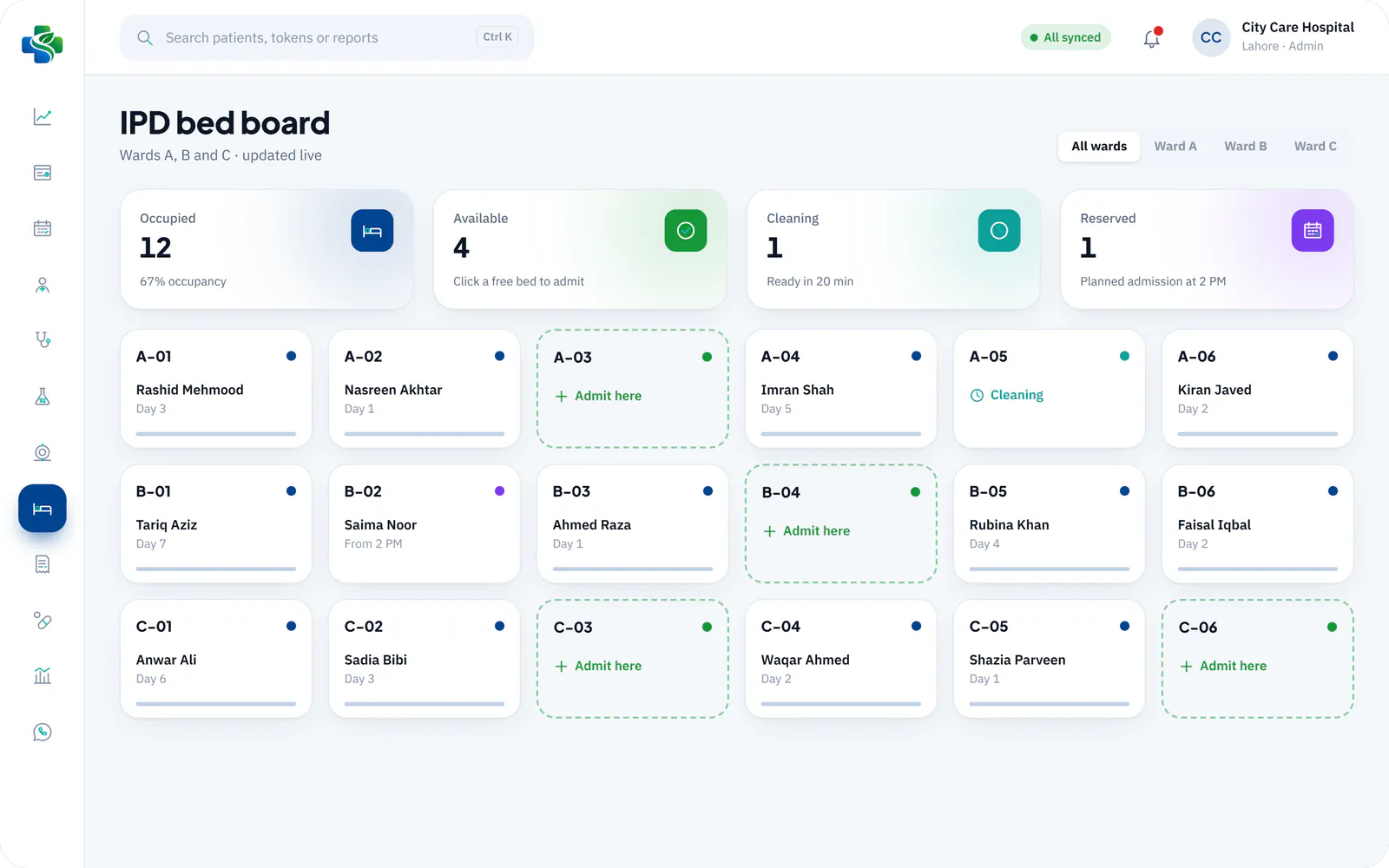Open the pharmacy pills sidebar icon
Image resolution: width=1389 pixels, height=868 pixels.
click(x=42, y=620)
